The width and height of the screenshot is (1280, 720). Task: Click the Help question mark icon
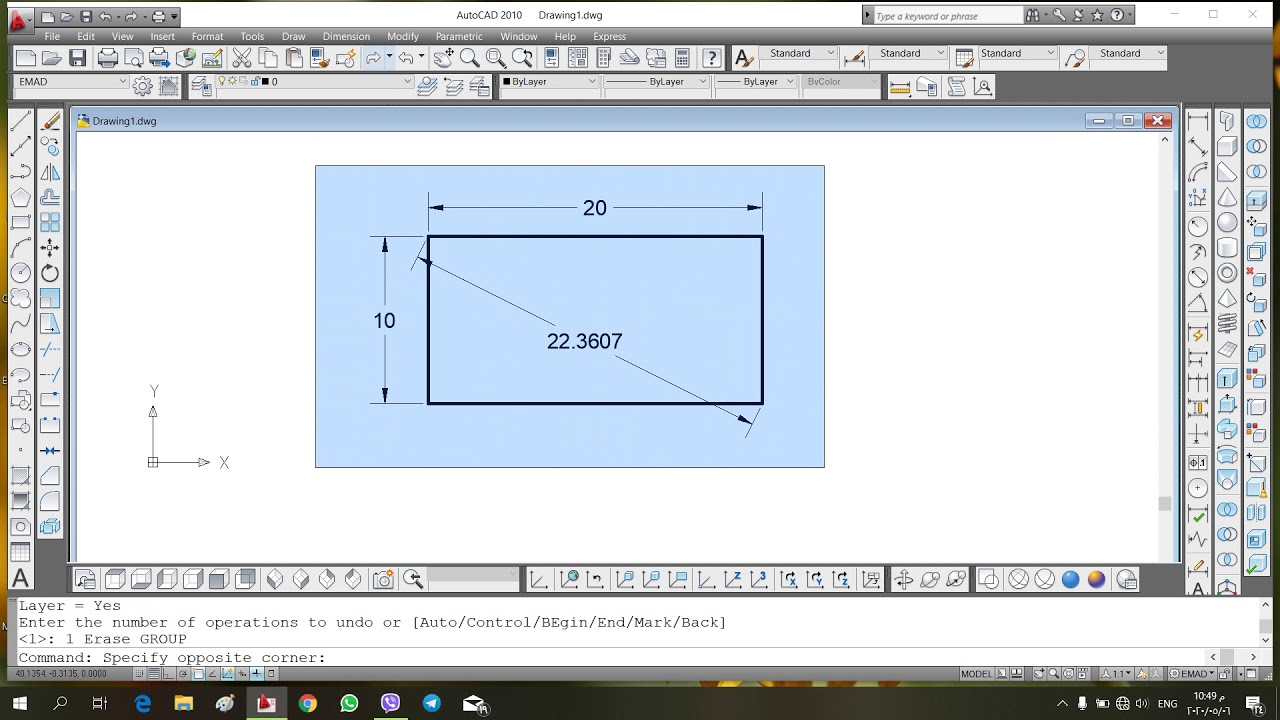[x=711, y=58]
